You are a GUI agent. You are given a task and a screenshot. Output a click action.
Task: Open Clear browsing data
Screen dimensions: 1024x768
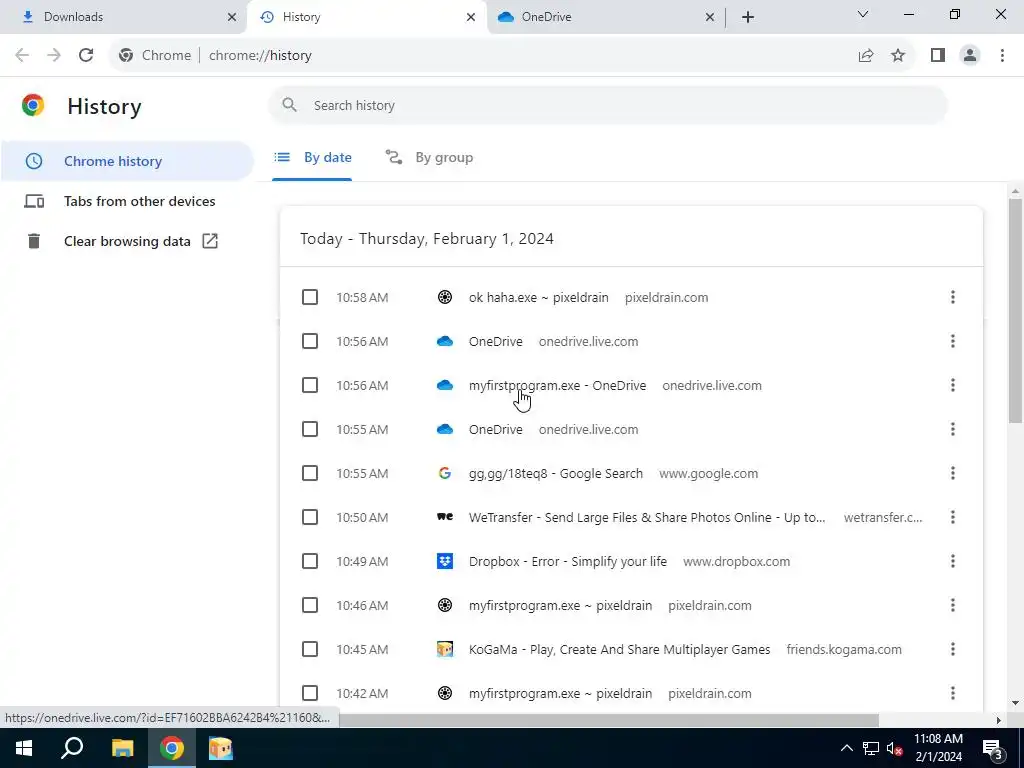pyautogui.click(x=127, y=241)
